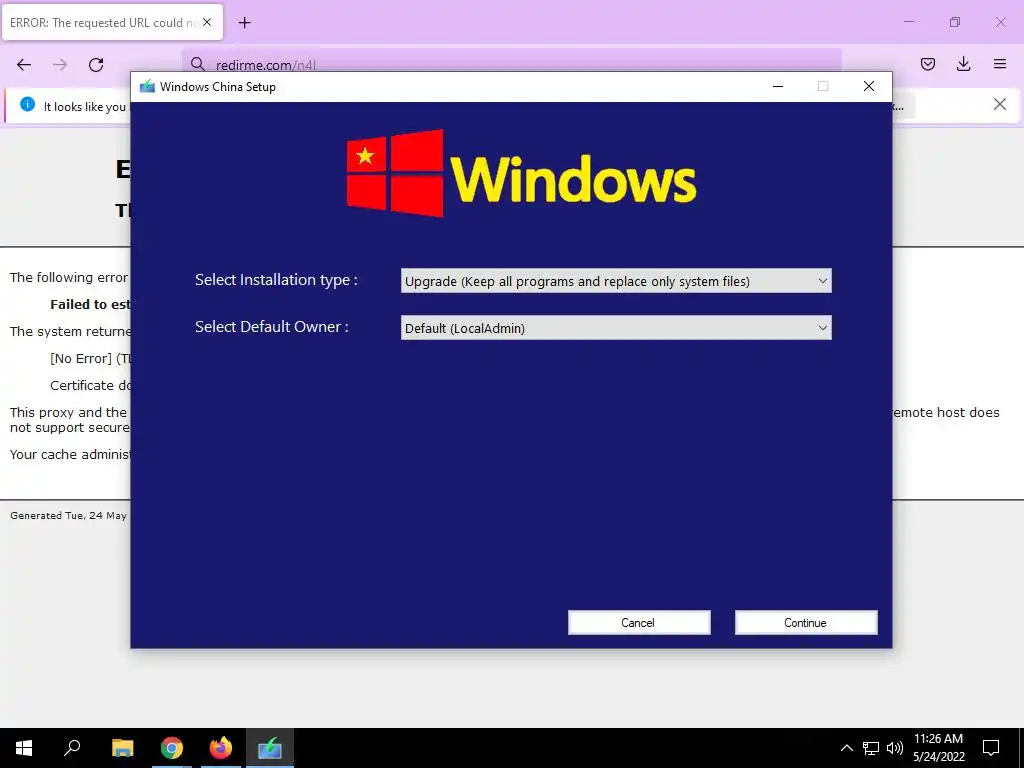Cancel the Windows China Setup
1024x768 pixels.
click(639, 622)
